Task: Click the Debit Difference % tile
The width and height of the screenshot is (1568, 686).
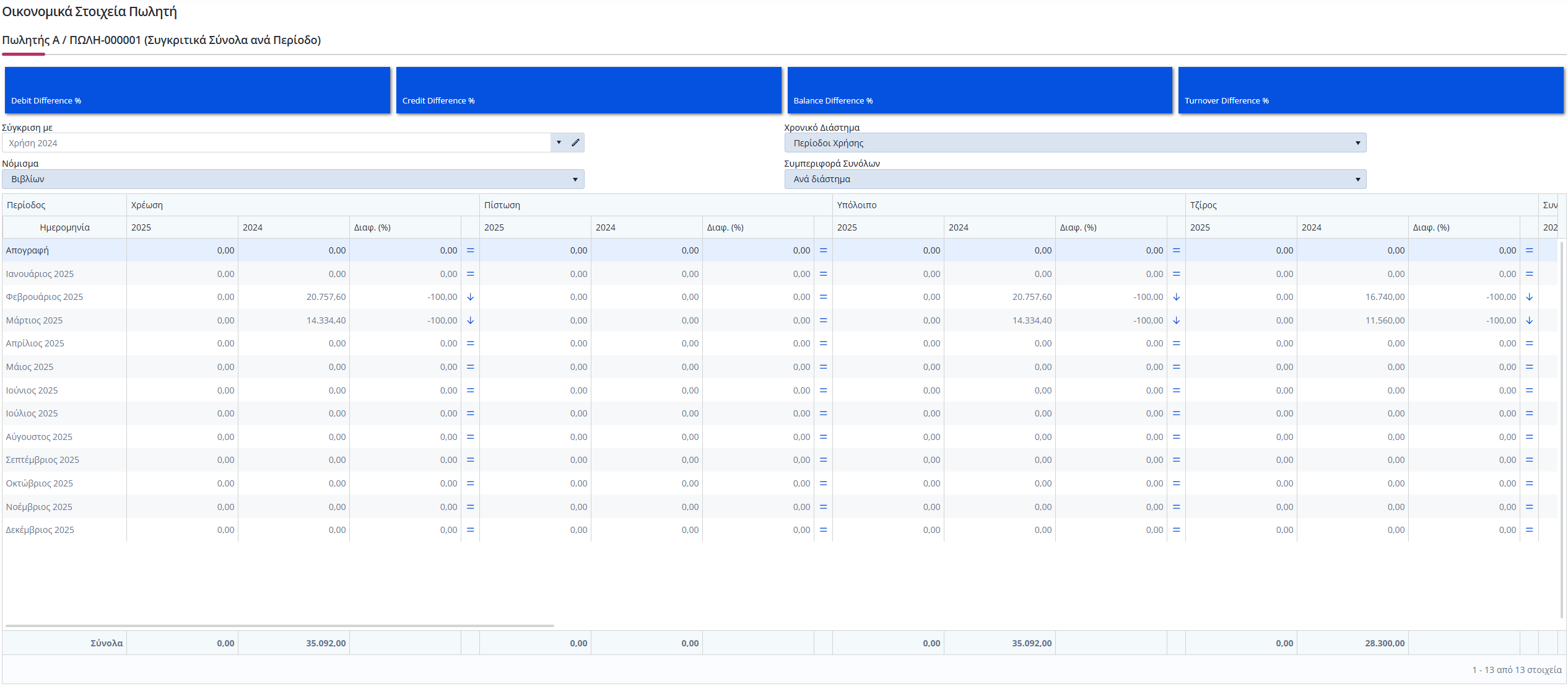Action: 198,90
